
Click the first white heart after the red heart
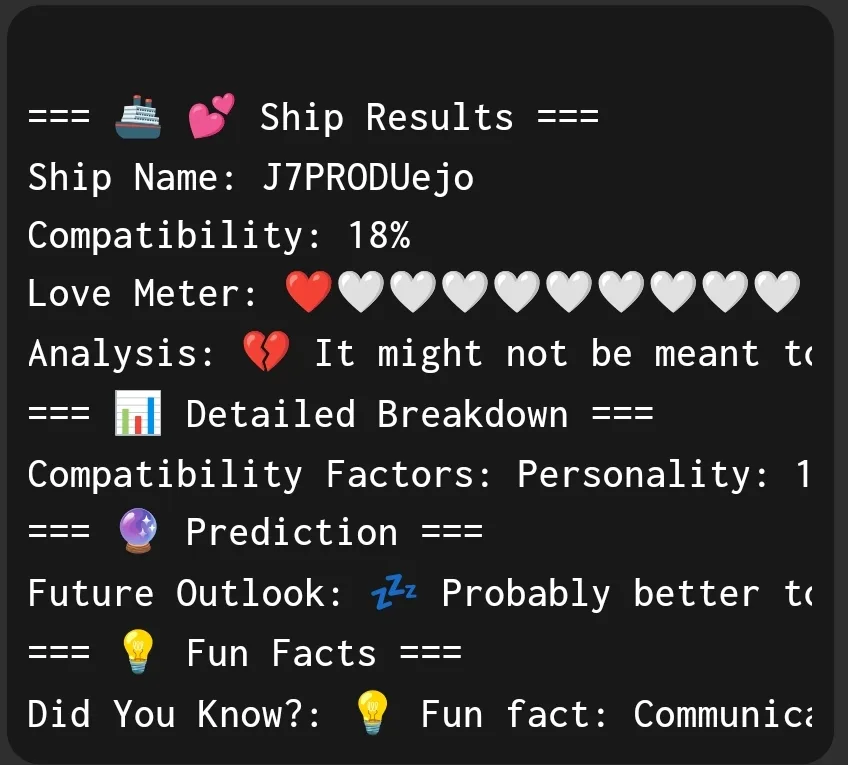click(x=361, y=294)
